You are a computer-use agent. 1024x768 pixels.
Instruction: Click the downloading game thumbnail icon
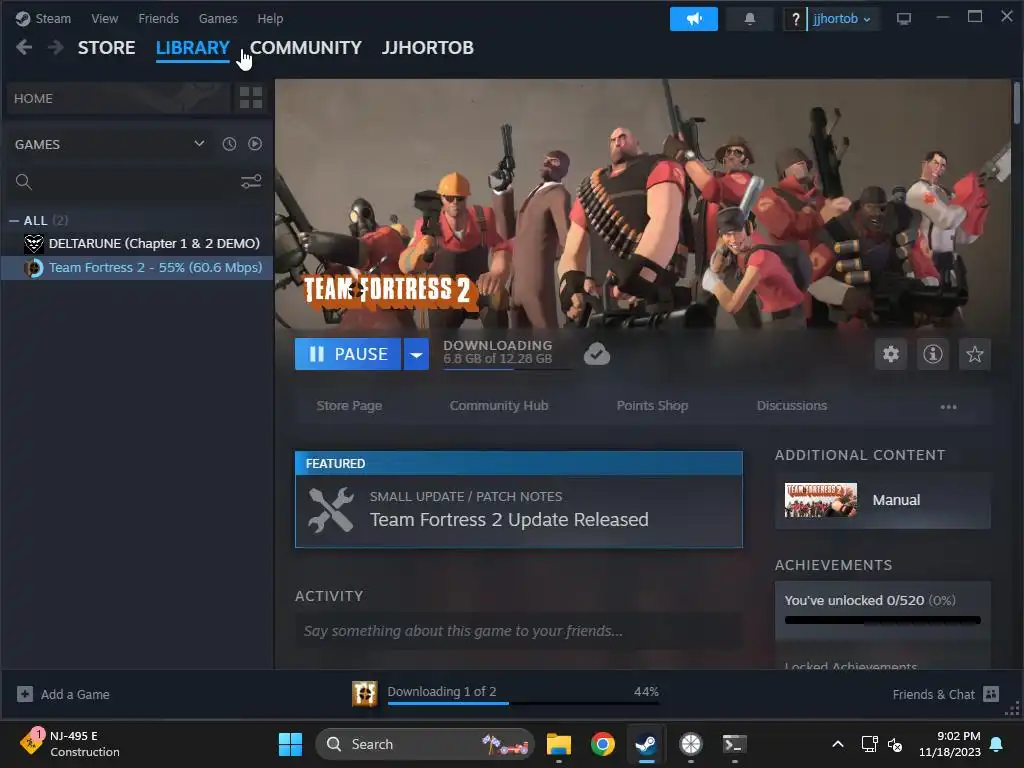click(365, 694)
